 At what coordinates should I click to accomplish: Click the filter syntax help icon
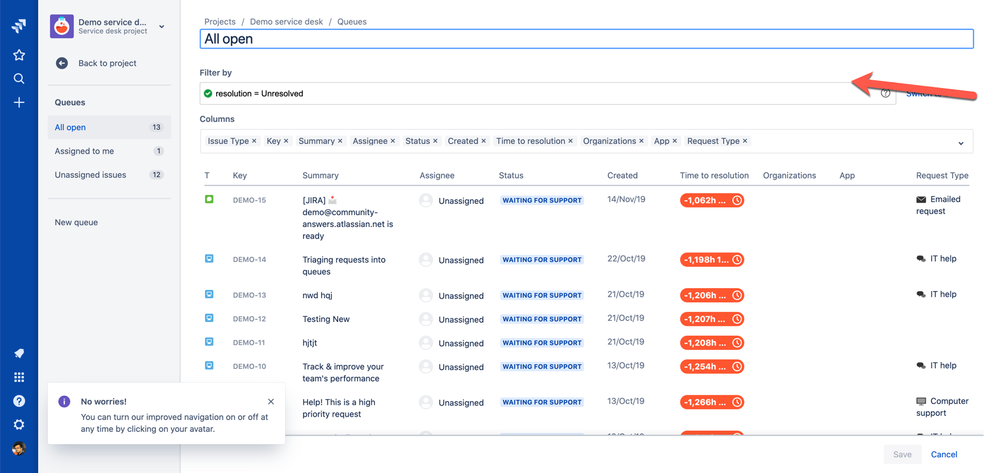click(885, 93)
